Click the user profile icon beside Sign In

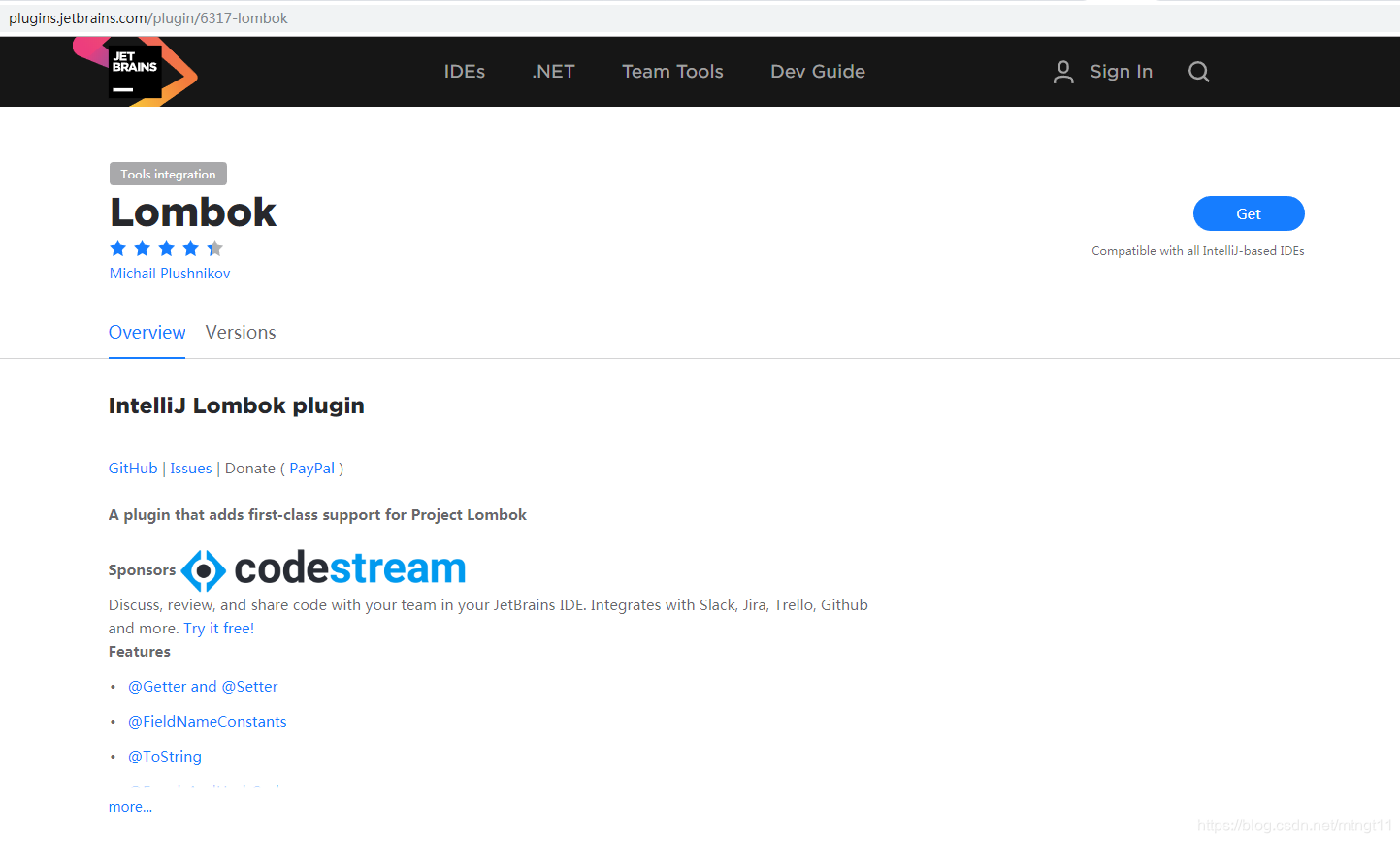pos(1063,72)
